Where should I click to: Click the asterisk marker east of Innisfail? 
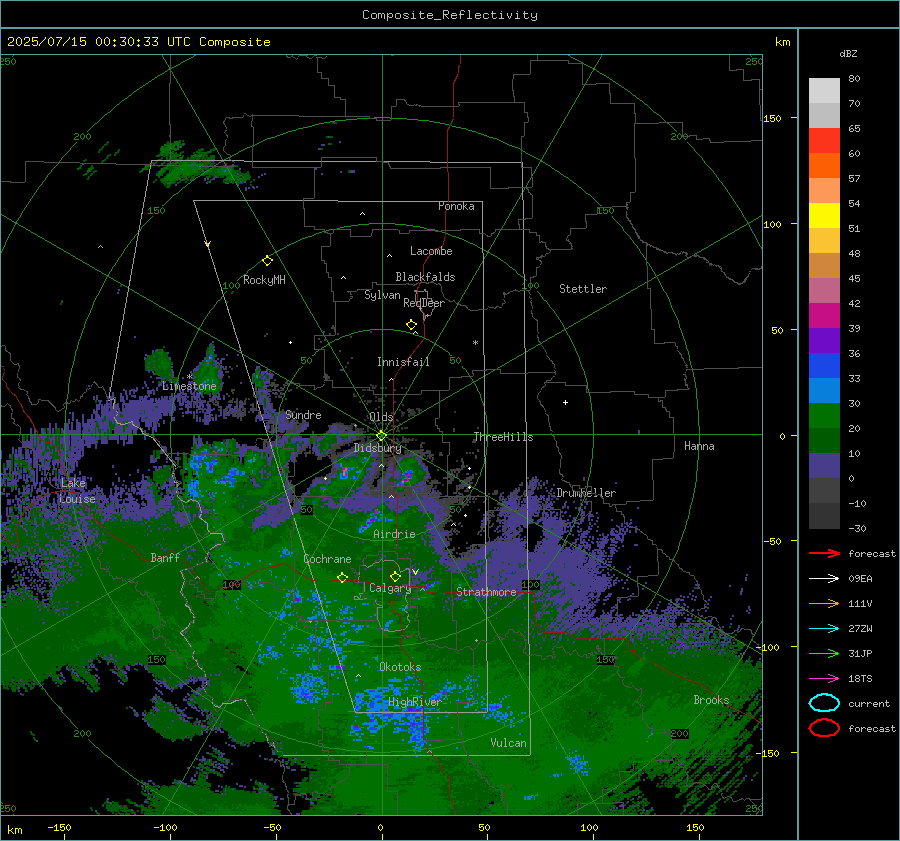click(475, 343)
